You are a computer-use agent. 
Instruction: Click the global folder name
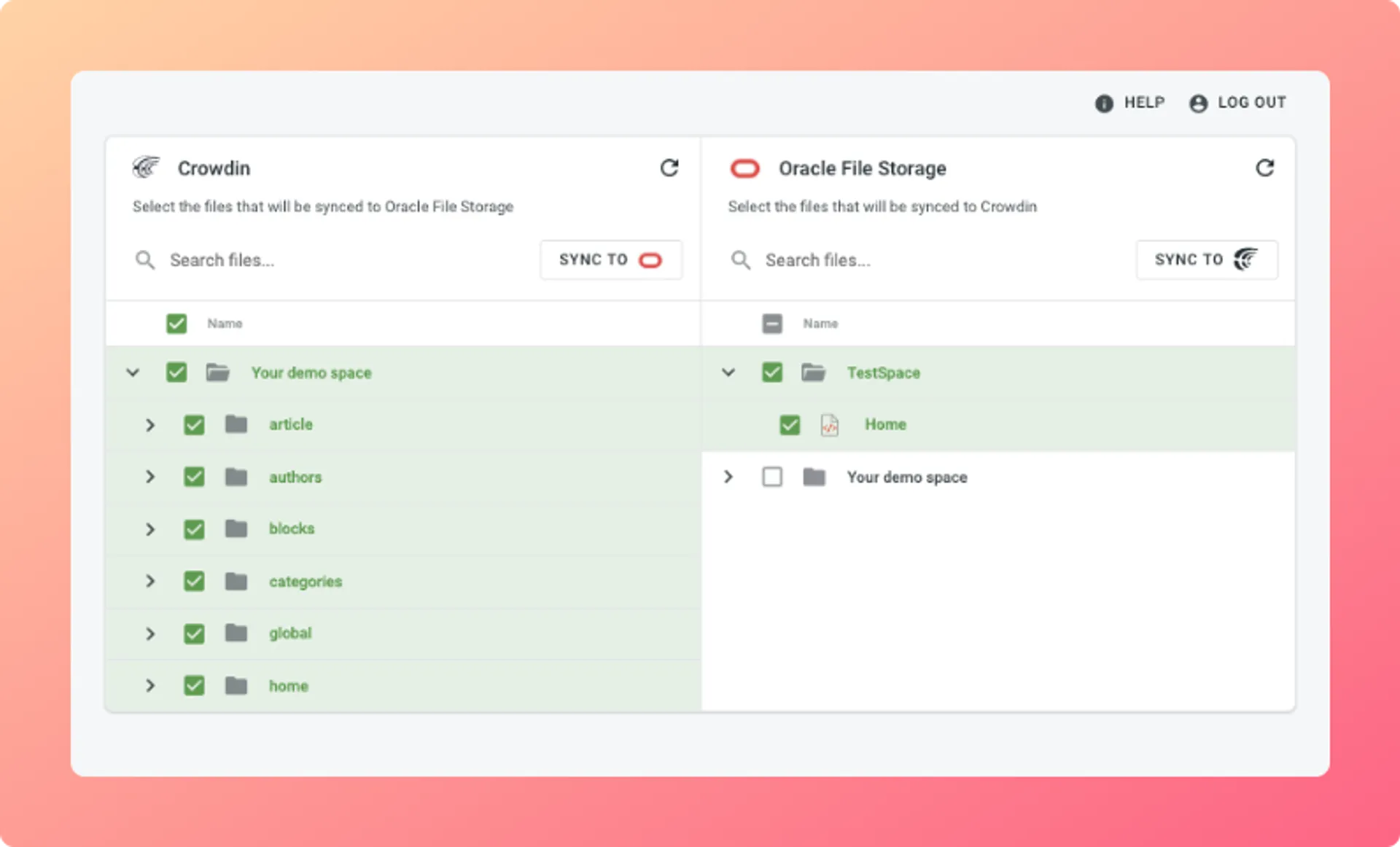pos(290,633)
